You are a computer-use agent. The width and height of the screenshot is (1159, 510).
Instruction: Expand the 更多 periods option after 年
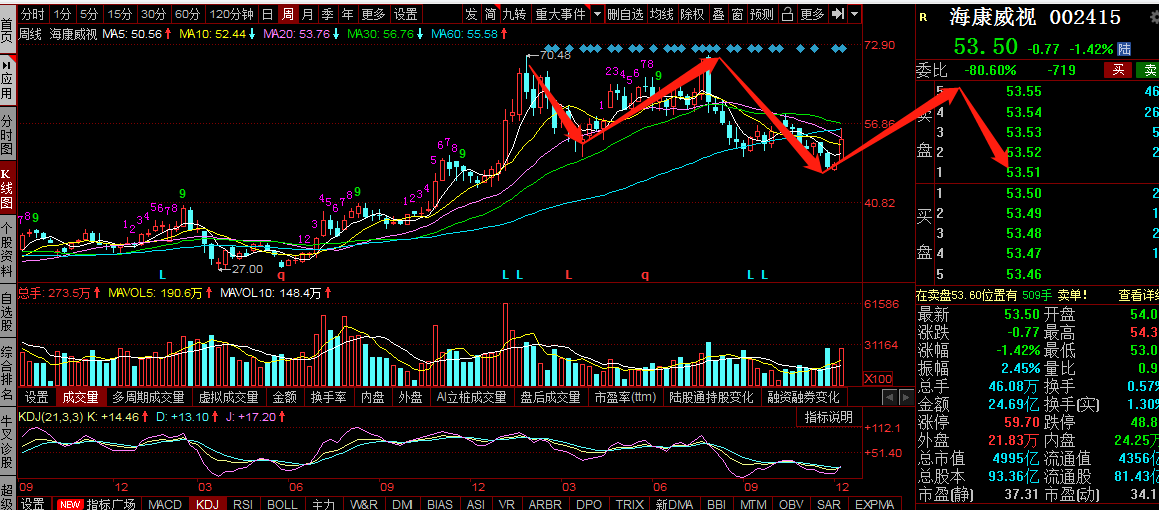click(373, 13)
